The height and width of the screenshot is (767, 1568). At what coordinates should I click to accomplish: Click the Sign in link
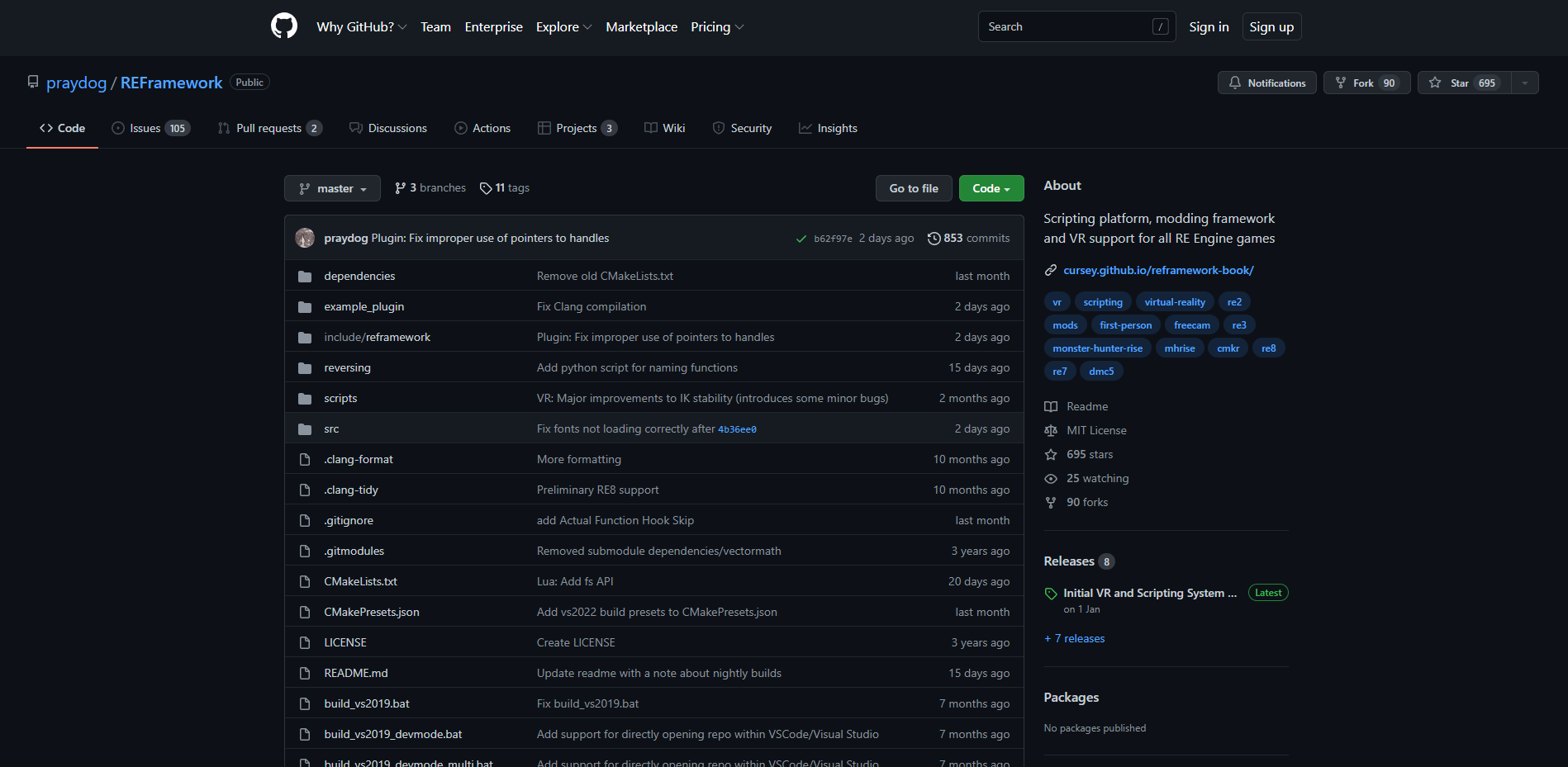pos(1209,26)
